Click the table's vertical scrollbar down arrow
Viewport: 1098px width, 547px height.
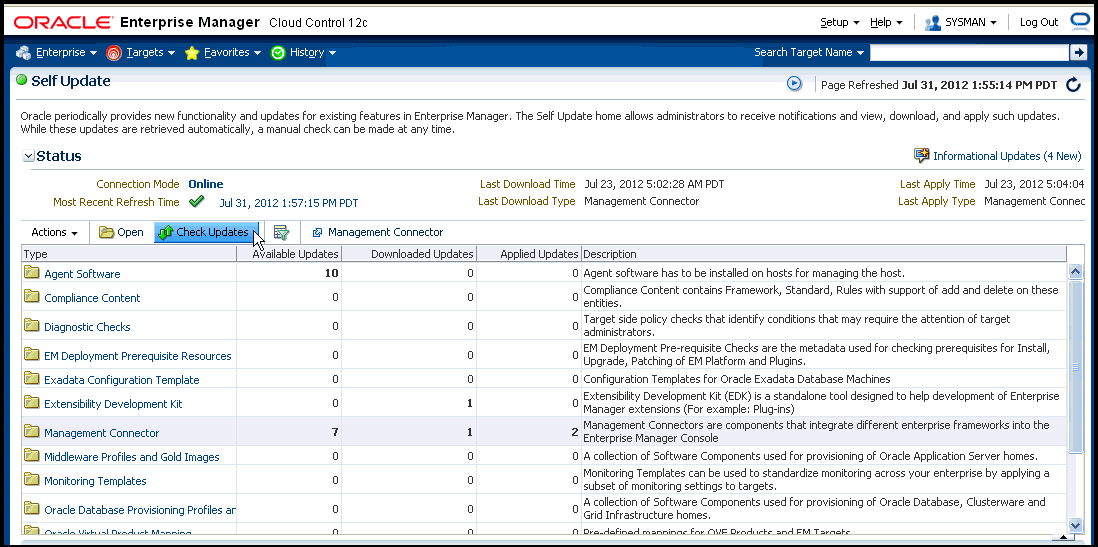[x=1076, y=525]
